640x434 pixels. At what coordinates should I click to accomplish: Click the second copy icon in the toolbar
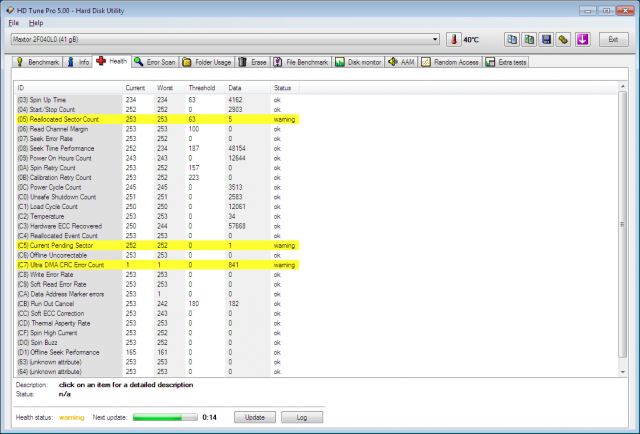pos(528,39)
